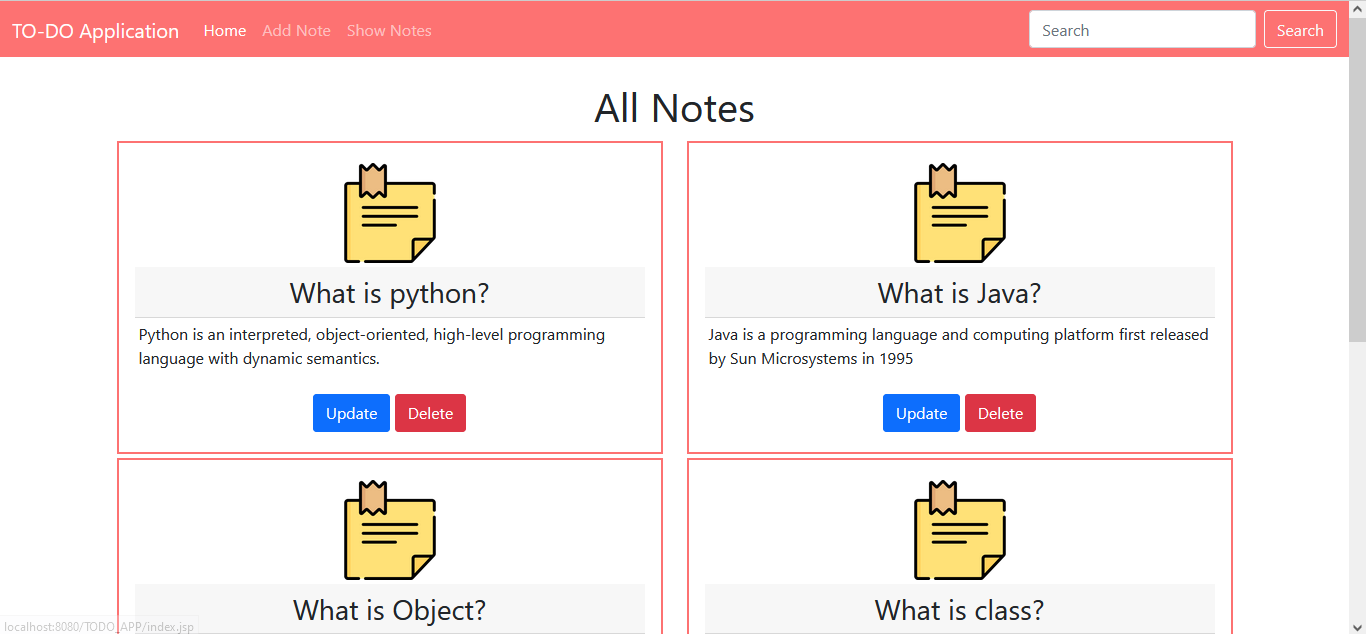Delete the 'What is Java?' note
This screenshot has height=634, width=1366.
[1000, 414]
